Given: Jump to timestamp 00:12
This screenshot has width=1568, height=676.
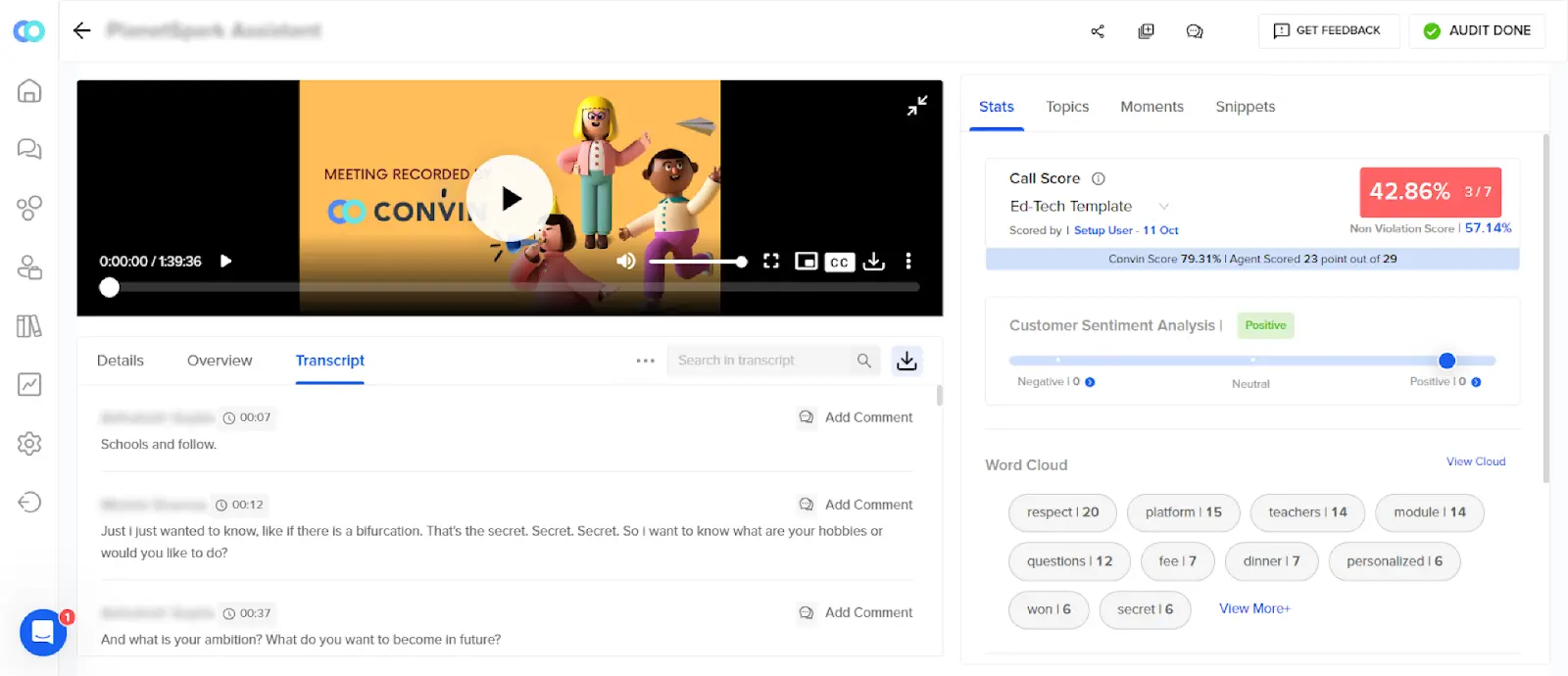Looking at the screenshot, I should point(239,505).
